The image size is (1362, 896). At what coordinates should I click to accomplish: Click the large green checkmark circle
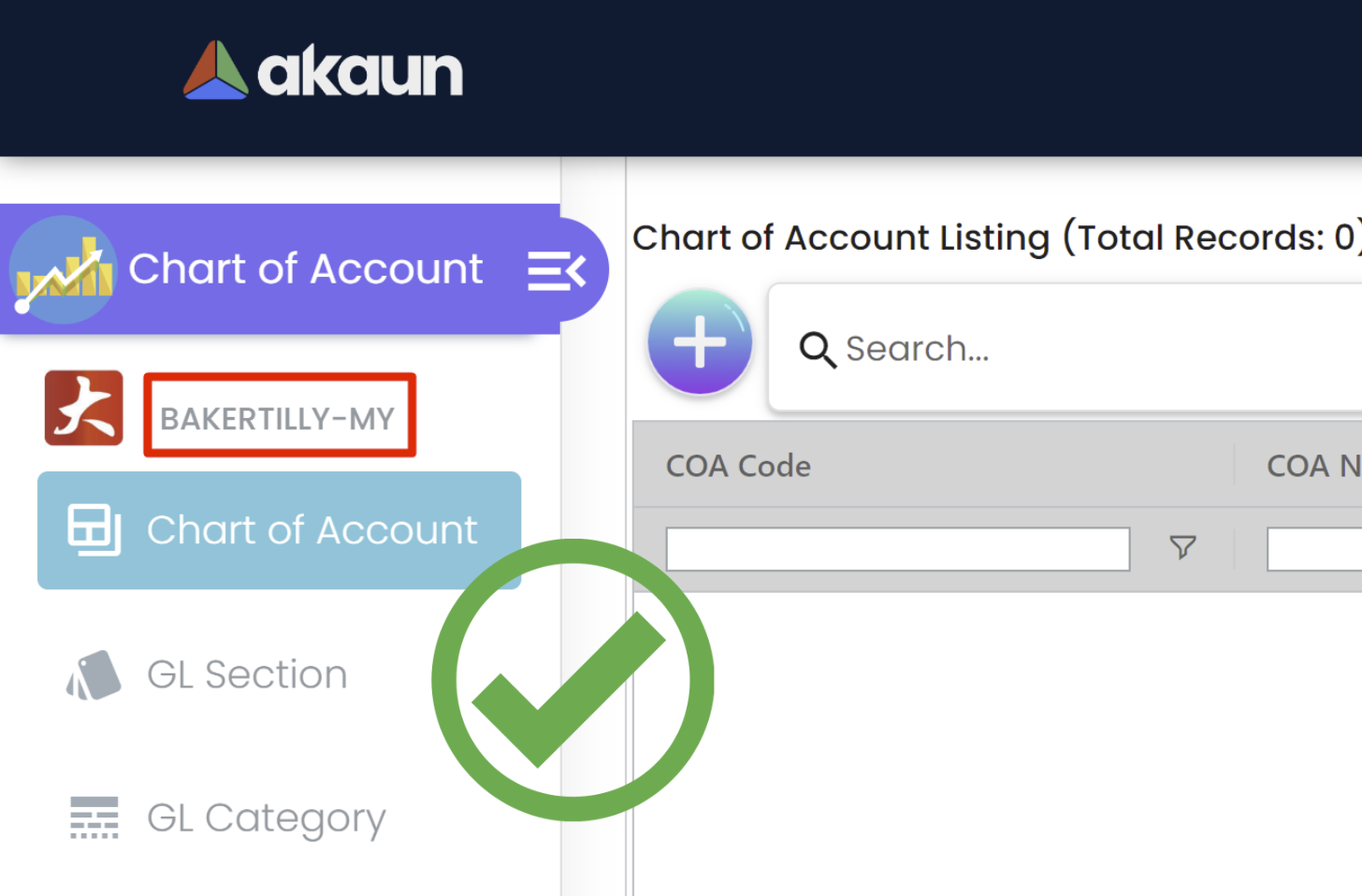572,680
